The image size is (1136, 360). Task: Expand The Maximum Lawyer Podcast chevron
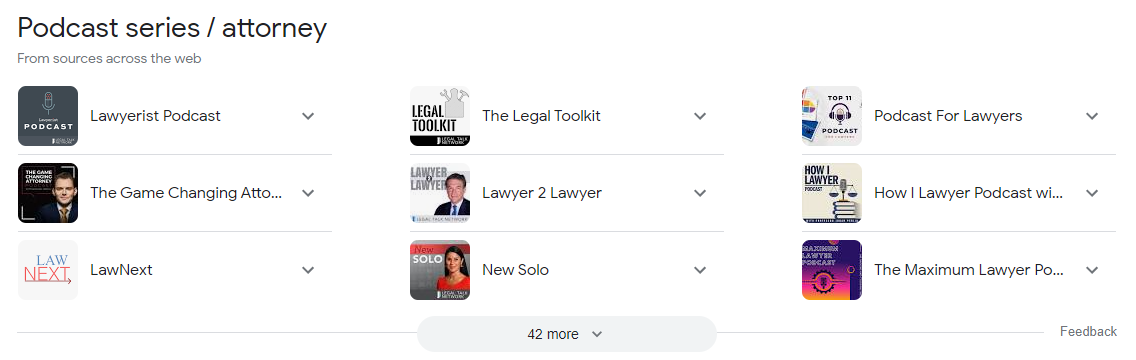tap(1092, 270)
